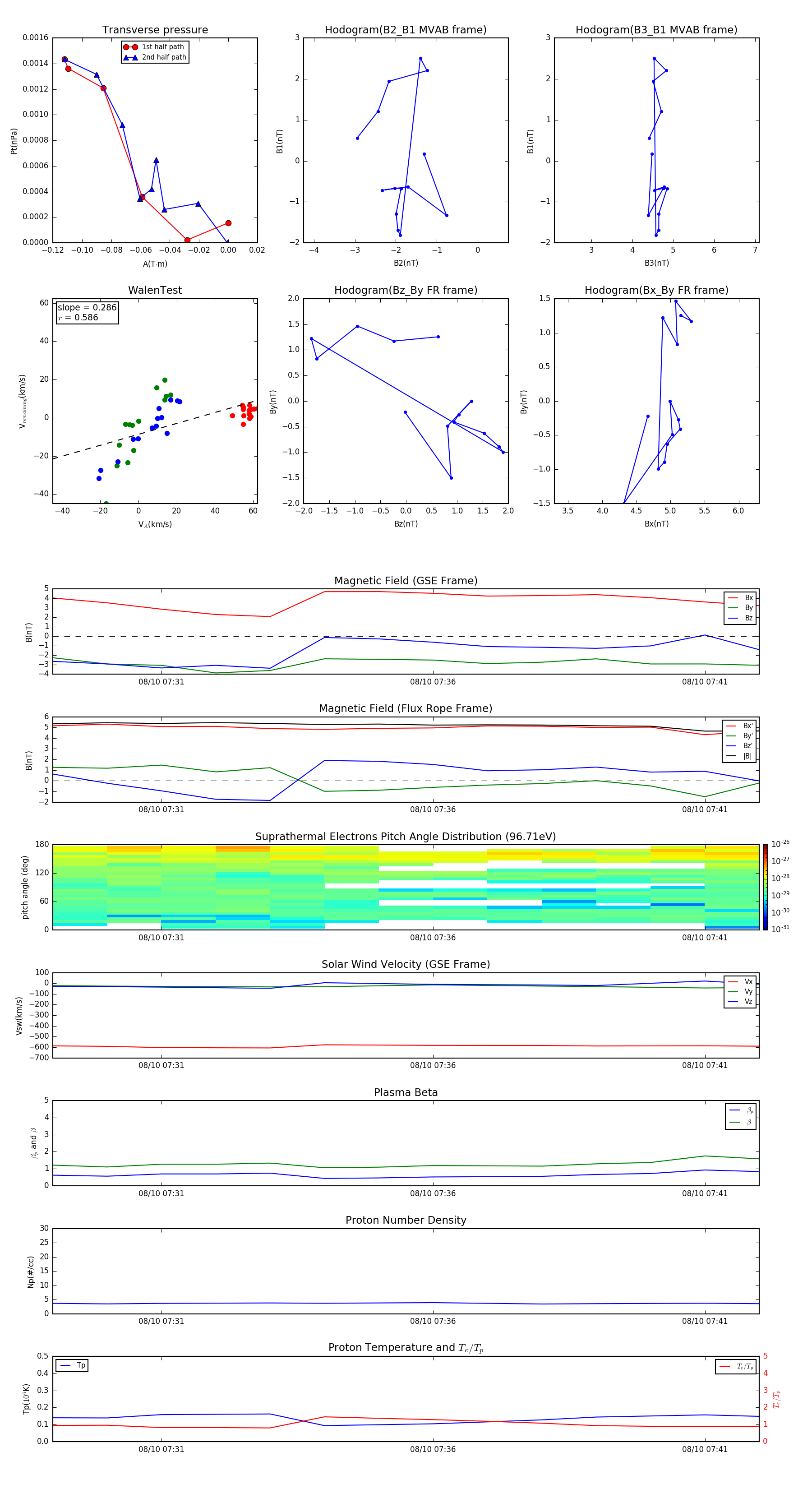Image resolution: width=812 pixels, height=1489 pixels.
Task: Click the 'slope = 0.286' annotation
Action: [87, 308]
